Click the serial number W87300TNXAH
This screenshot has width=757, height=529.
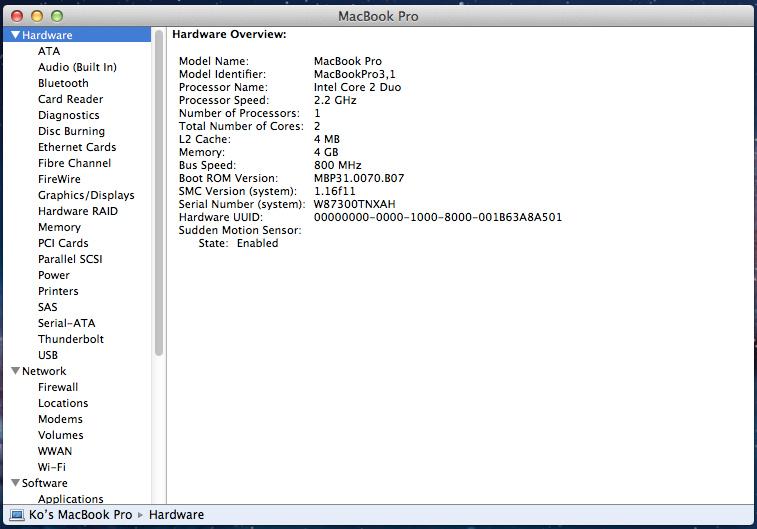(354, 204)
